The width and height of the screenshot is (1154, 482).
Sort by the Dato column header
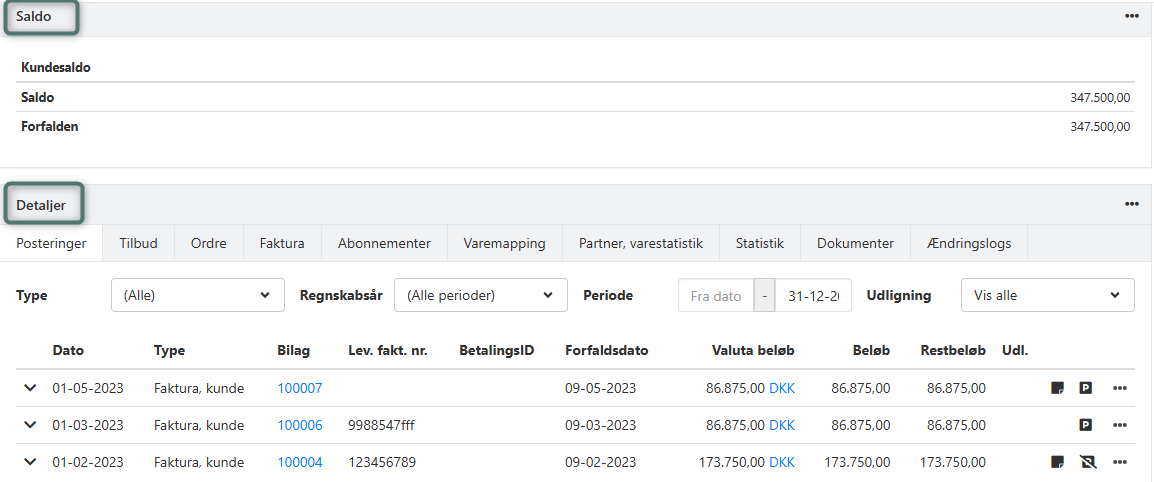[68, 351]
